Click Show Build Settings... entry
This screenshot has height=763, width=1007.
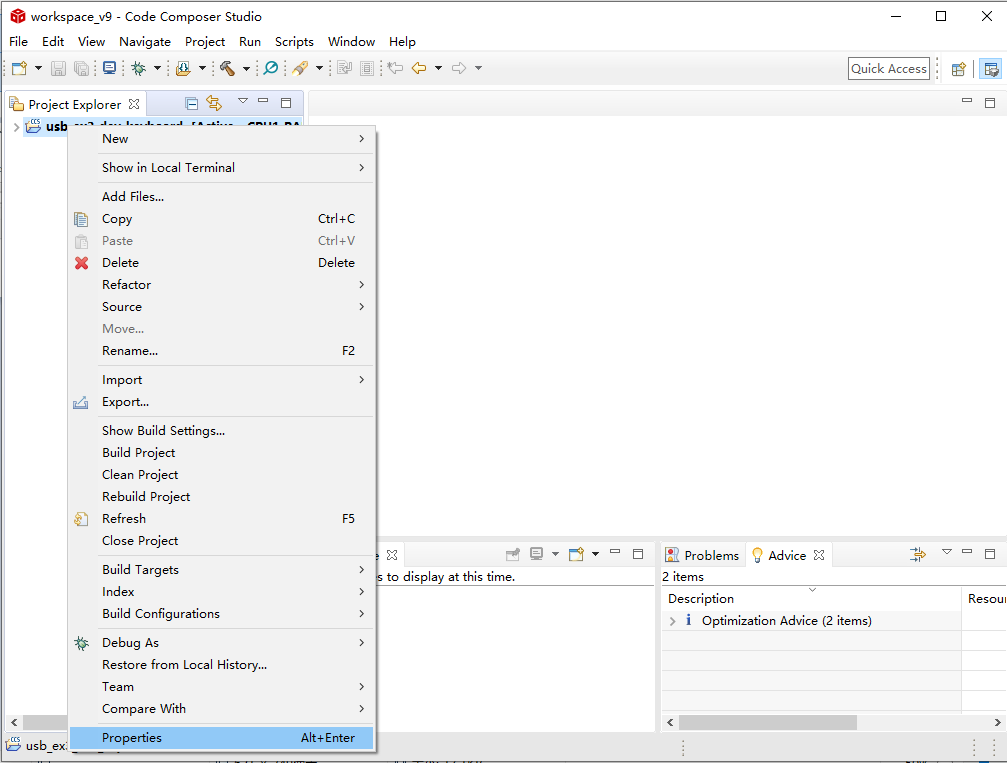[x=222, y=431]
